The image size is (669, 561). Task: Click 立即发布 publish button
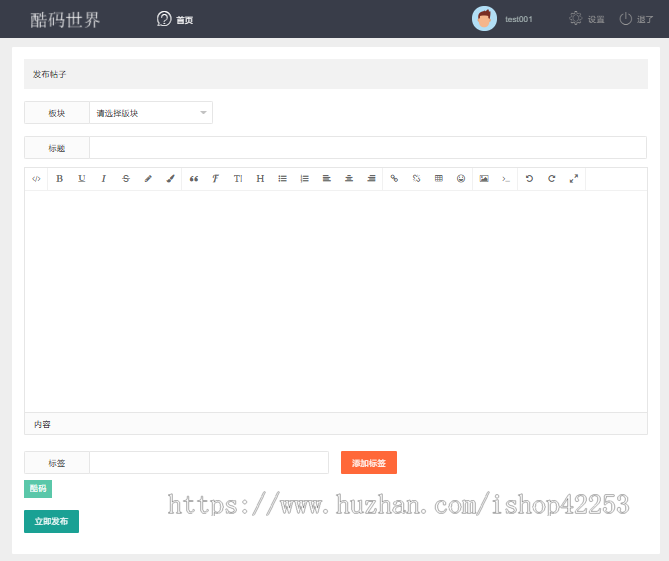coord(51,521)
